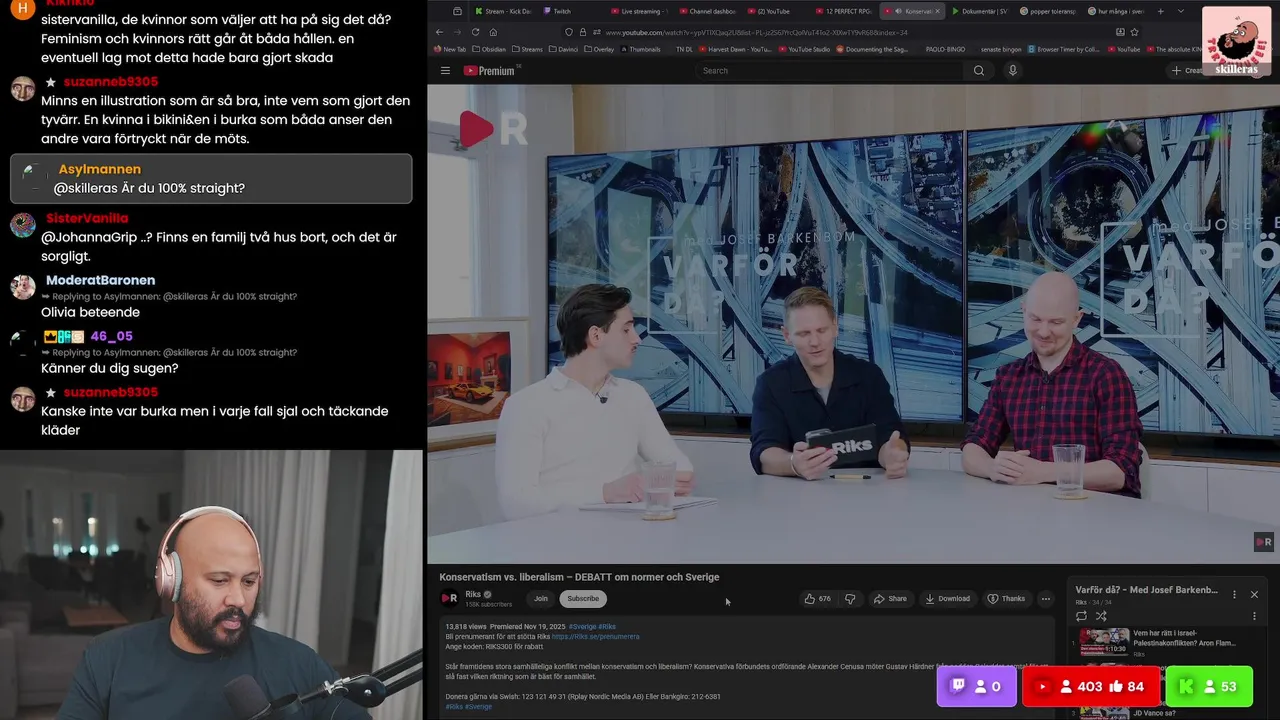Share the Riks debate video
1280x720 pixels.
(x=890, y=599)
